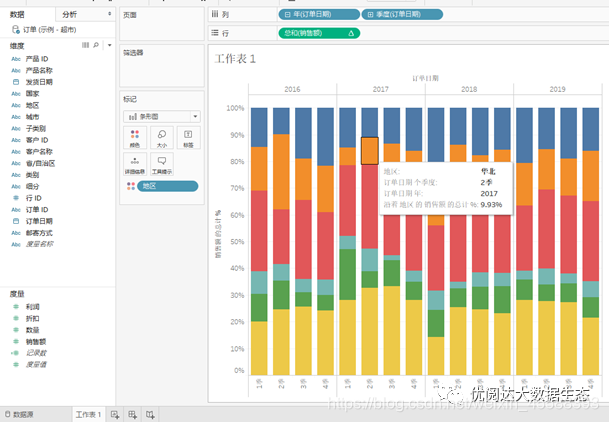The width and height of the screenshot is (609, 422).
Task: Click the view-as-grid icon in the 维度 header
Action: click(x=85, y=45)
